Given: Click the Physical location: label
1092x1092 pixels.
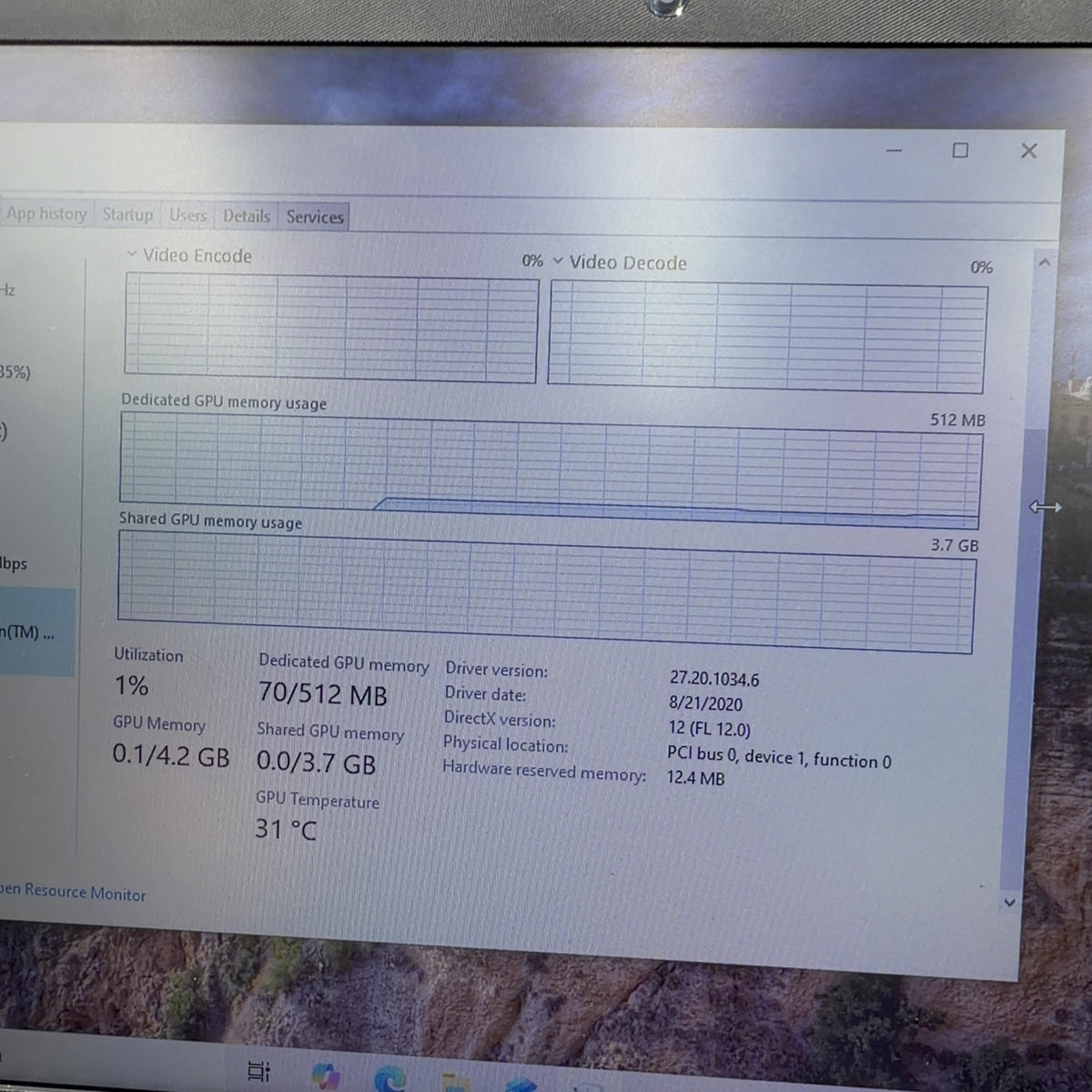Looking at the screenshot, I should click(505, 744).
